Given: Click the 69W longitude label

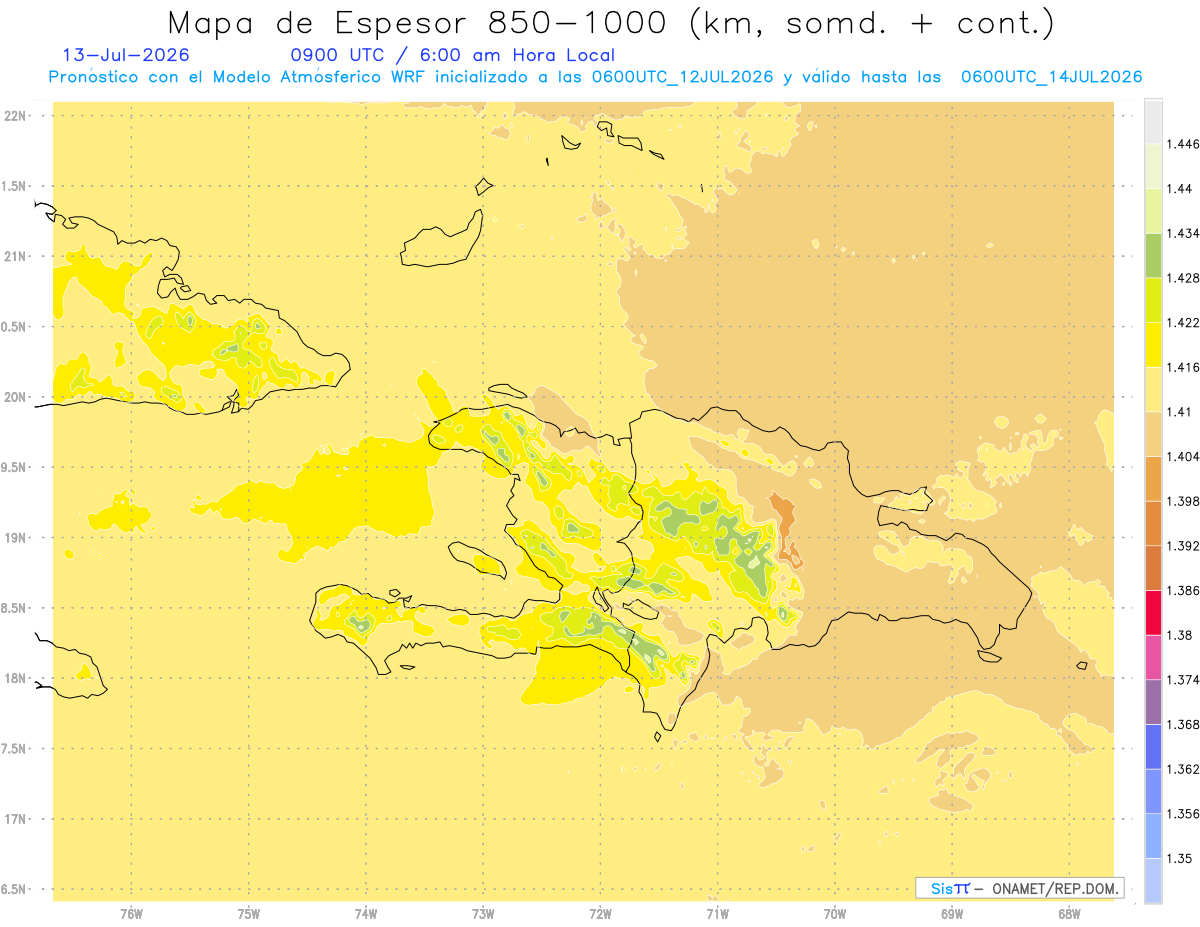Looking at the screenshot, I should pos(952,913).
